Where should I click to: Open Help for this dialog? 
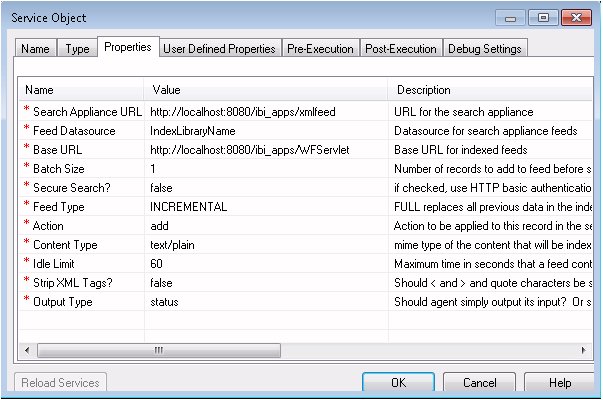560,382
